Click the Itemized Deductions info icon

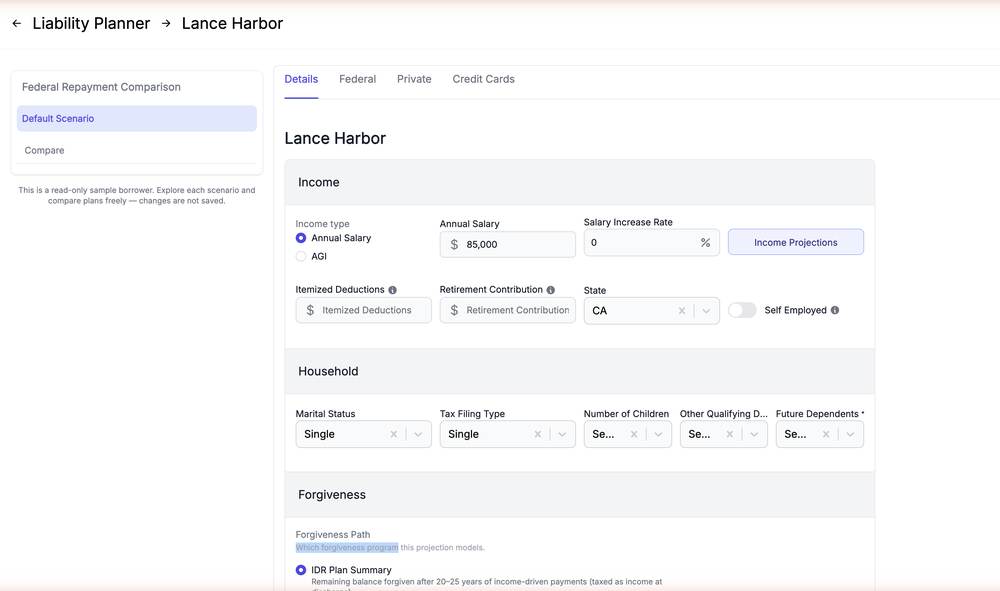(x=392, y=290)
